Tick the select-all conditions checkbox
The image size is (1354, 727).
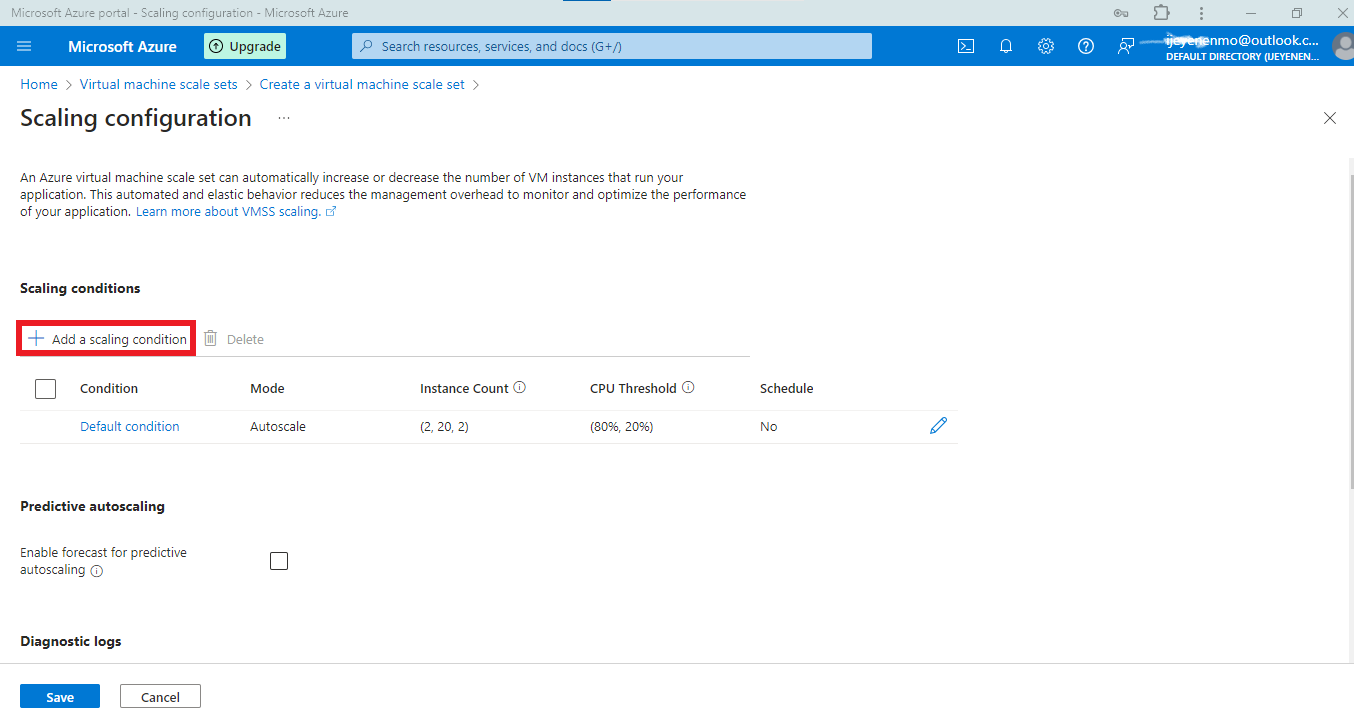45,388
